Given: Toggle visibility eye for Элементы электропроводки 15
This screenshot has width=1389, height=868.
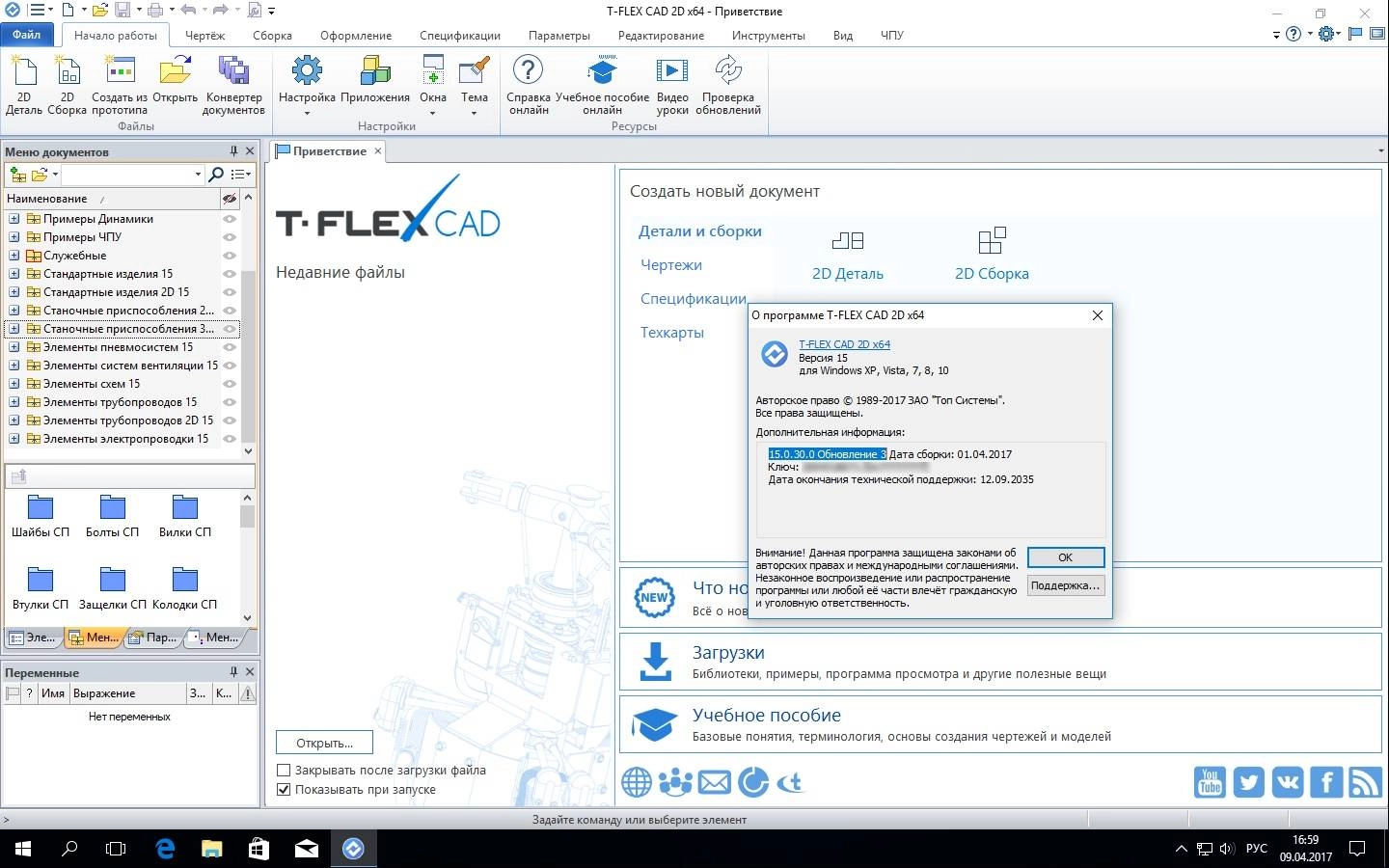Looking at the screenshot, I should (230, 439).
